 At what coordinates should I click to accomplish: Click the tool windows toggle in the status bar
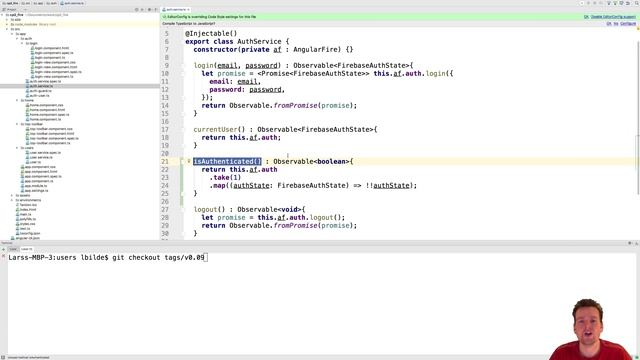coord(3,358)
